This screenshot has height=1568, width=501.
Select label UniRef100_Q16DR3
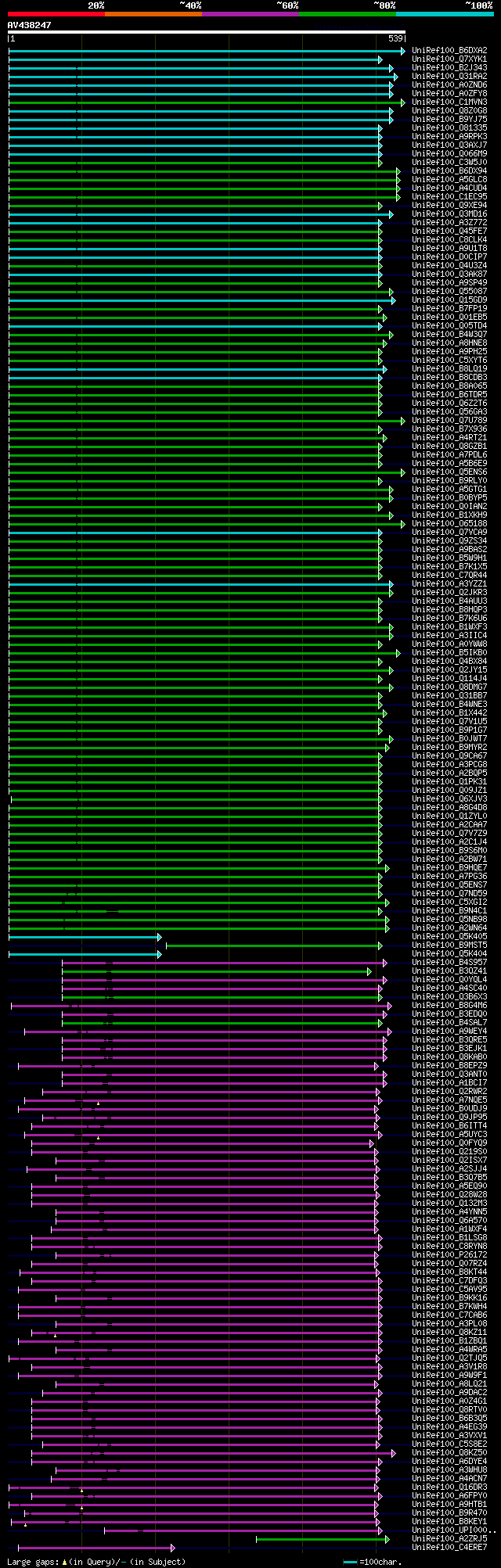coord(449,1487)
